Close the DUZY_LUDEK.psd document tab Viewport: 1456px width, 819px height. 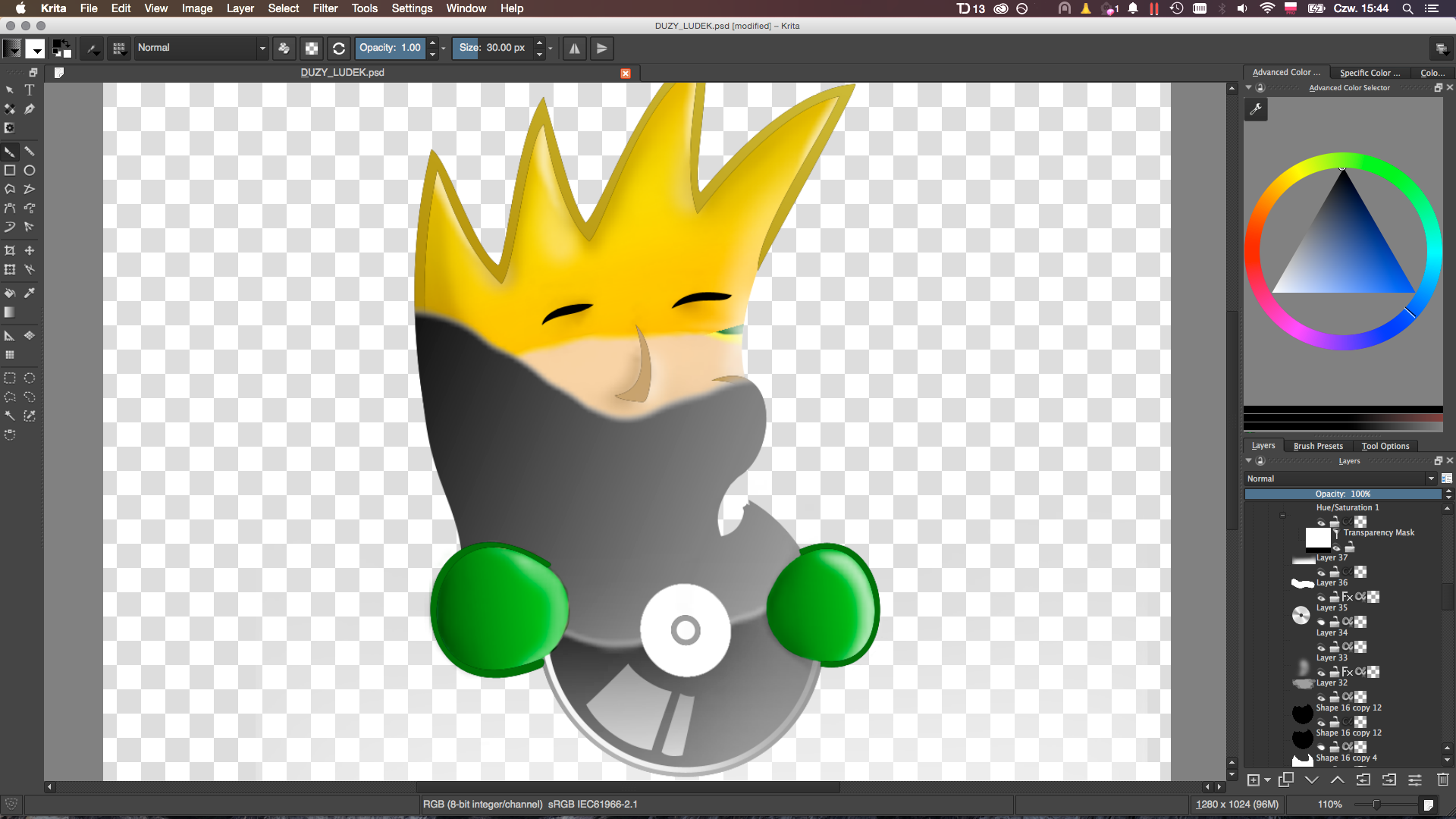tap(626, 74)
